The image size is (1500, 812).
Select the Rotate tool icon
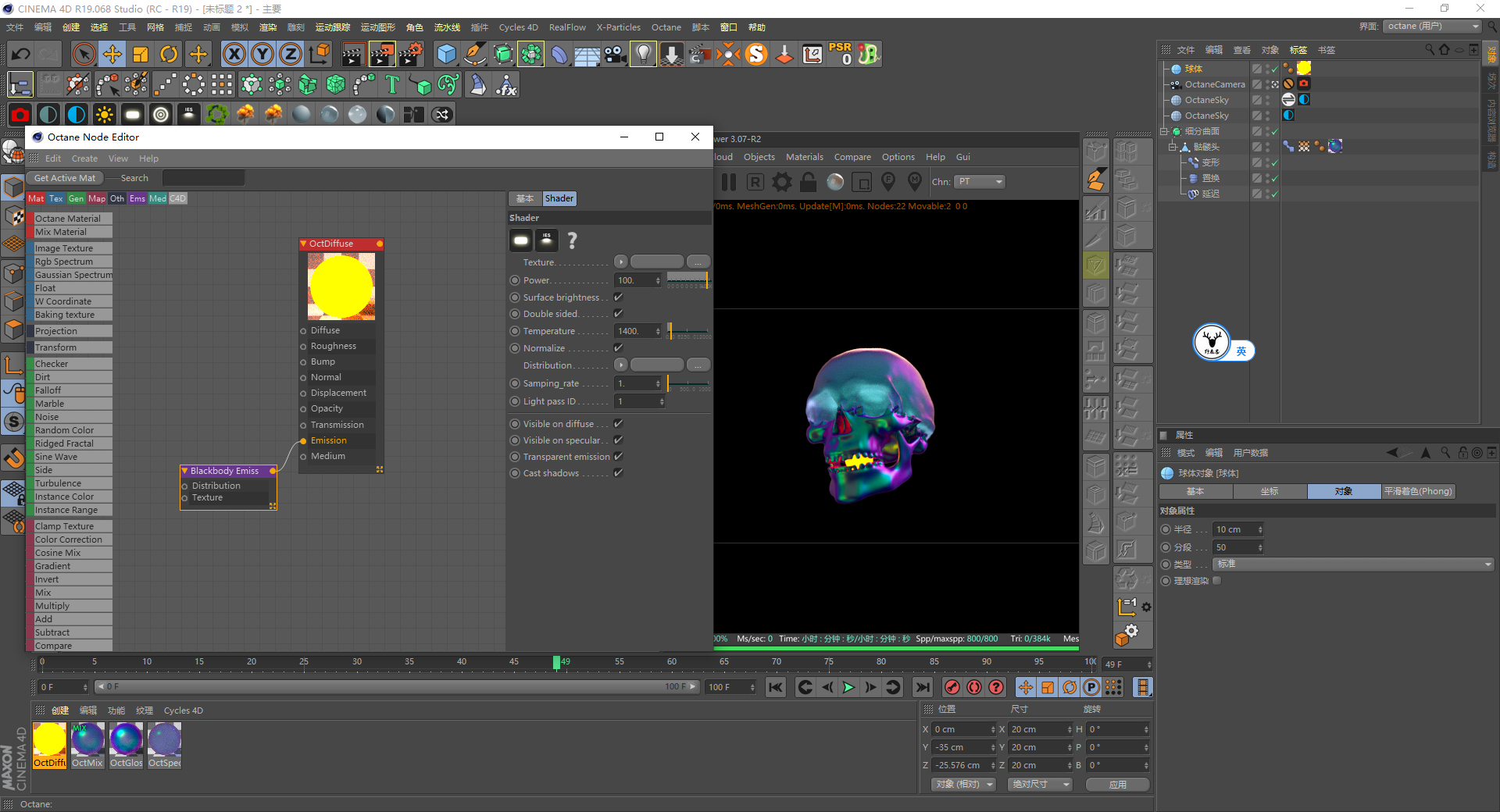(x=169, y=54)
